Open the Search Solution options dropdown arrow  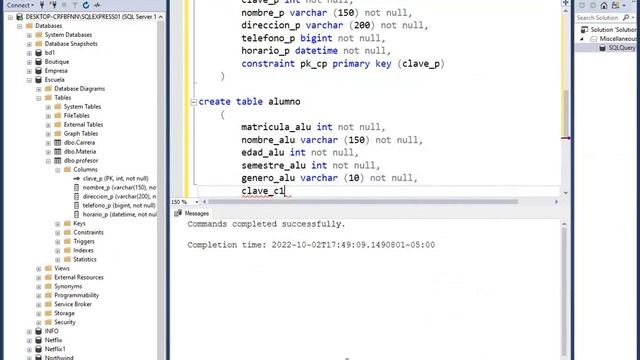[x=633, y=18]
